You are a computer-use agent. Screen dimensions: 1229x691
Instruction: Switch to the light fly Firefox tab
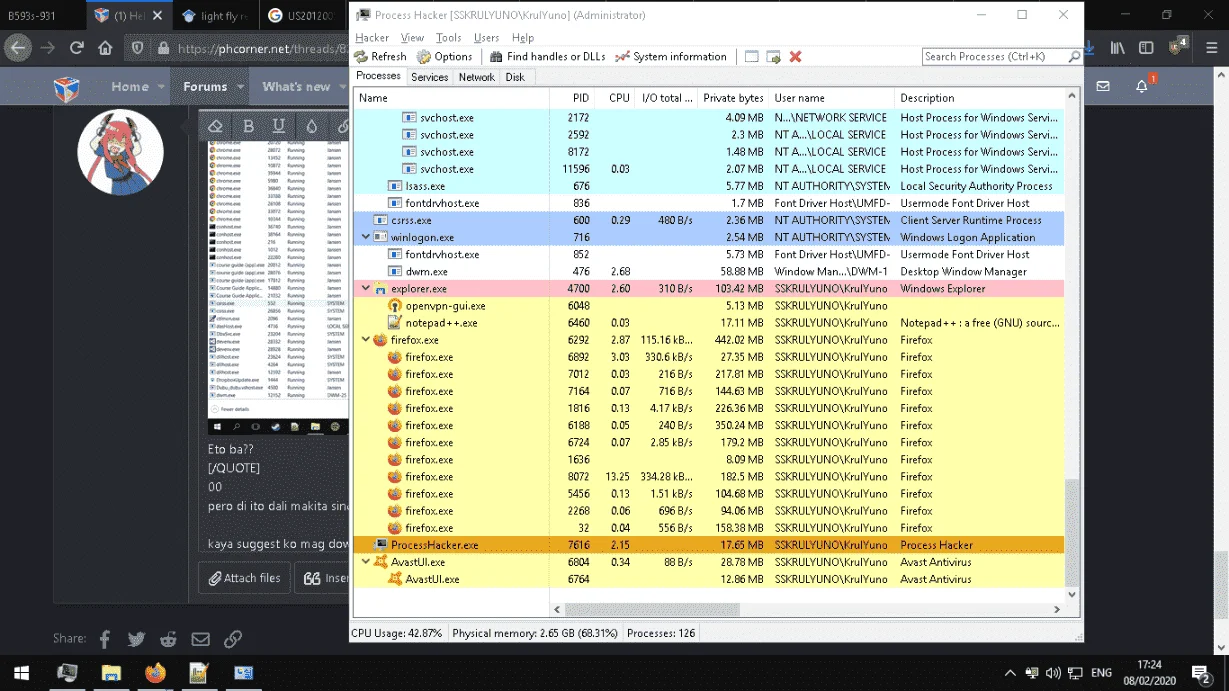215,16
